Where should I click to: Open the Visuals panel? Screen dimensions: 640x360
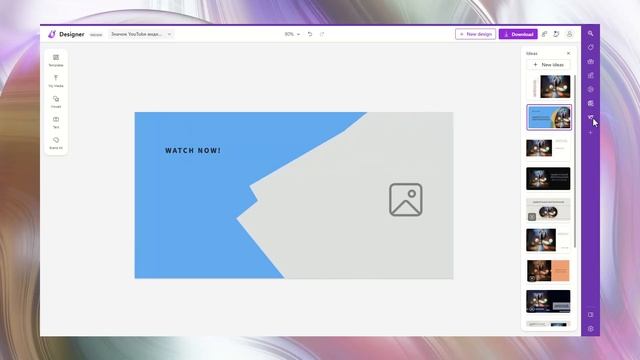[56, 102]
